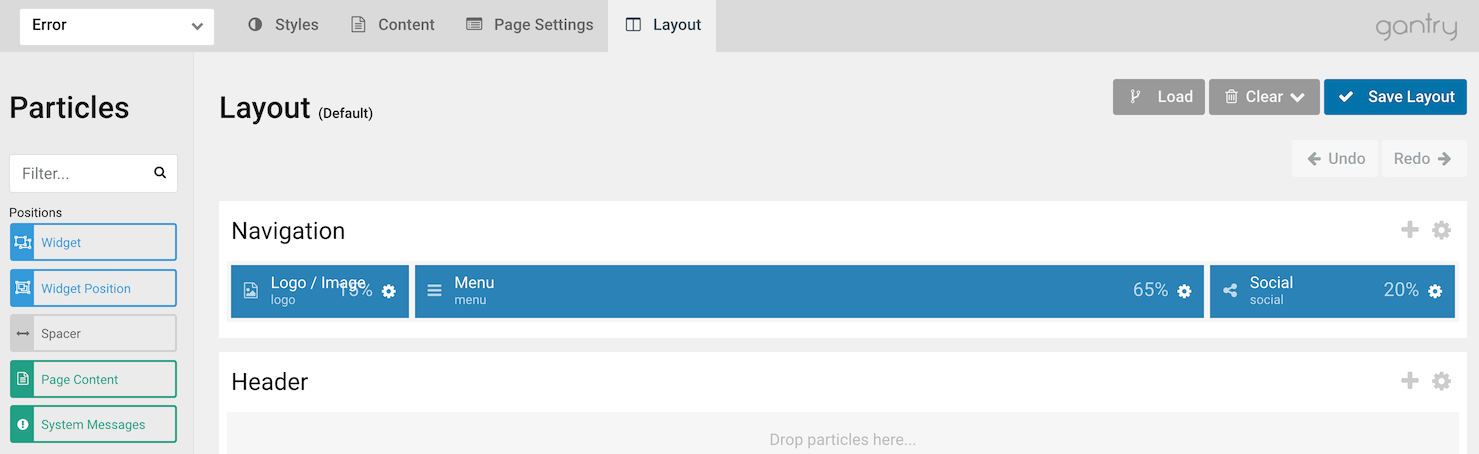Open Navigation section settings gear

[x=1441, y=230]
